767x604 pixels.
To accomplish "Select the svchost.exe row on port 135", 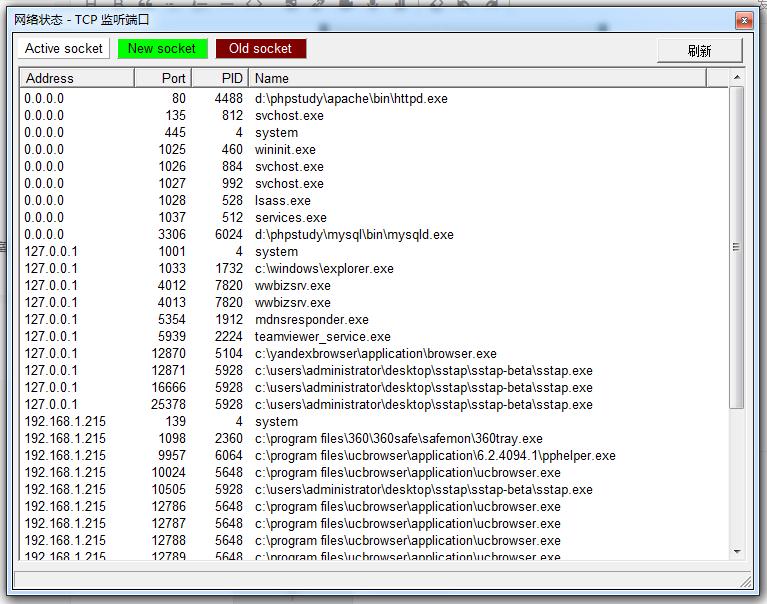I will coord(374,115).
